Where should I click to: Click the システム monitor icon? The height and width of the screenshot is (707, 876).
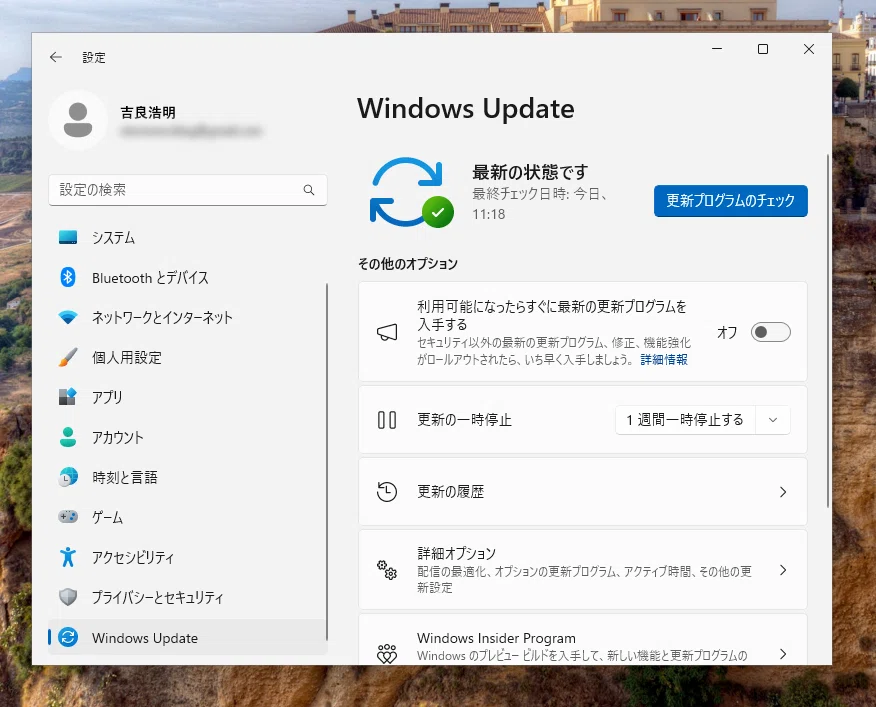68,237
